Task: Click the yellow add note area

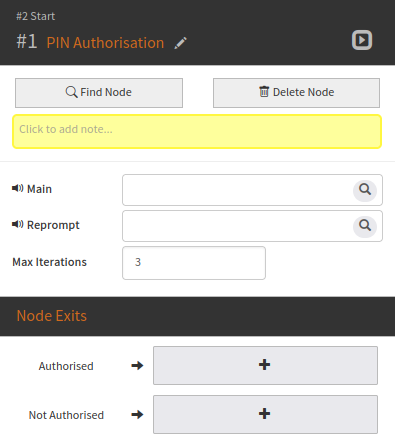Action: tap(197, 131)
